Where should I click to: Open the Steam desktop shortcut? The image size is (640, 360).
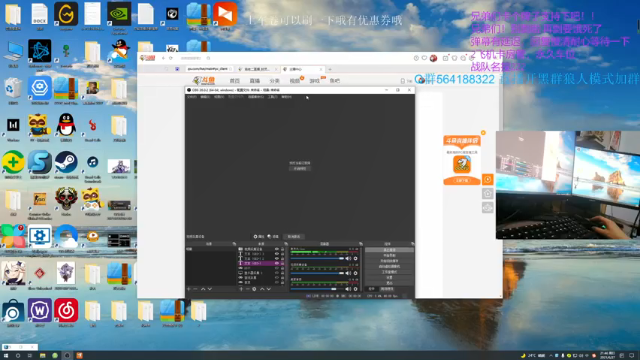tap(66, 162)
